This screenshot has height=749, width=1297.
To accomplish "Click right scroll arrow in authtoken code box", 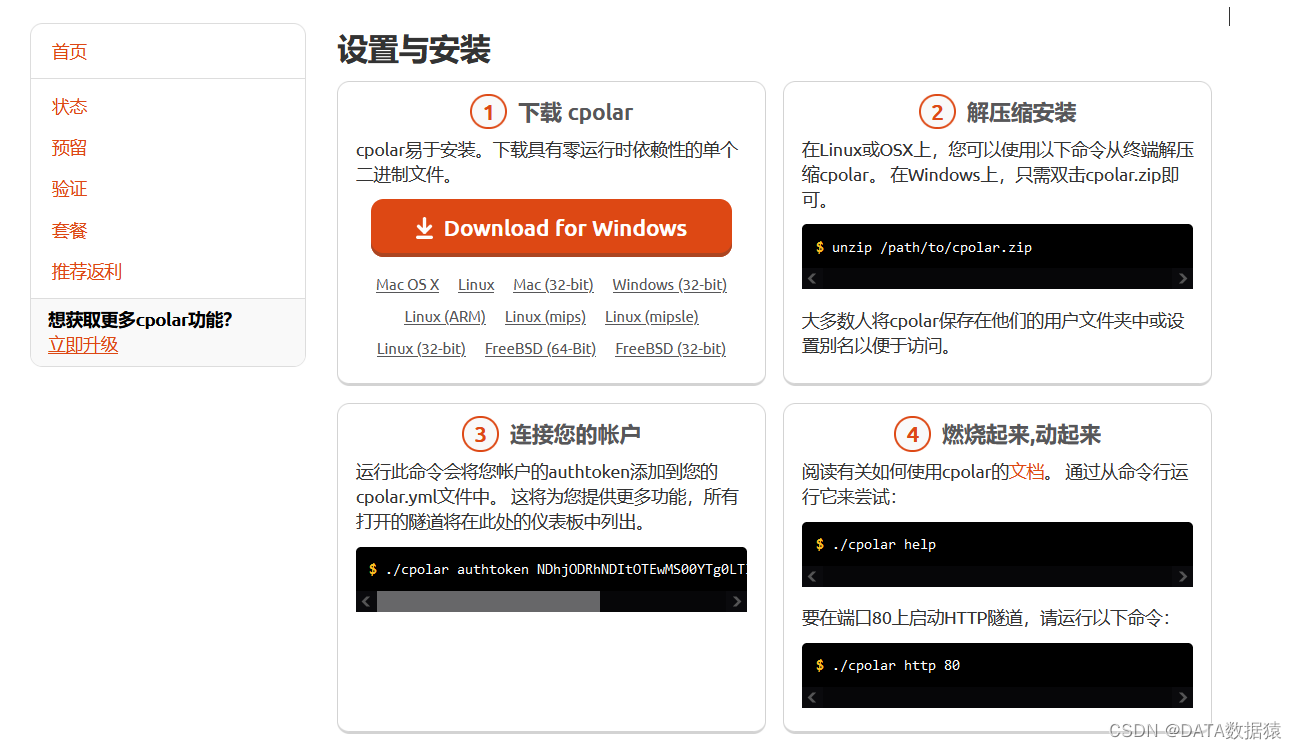I will coord(737,601).
